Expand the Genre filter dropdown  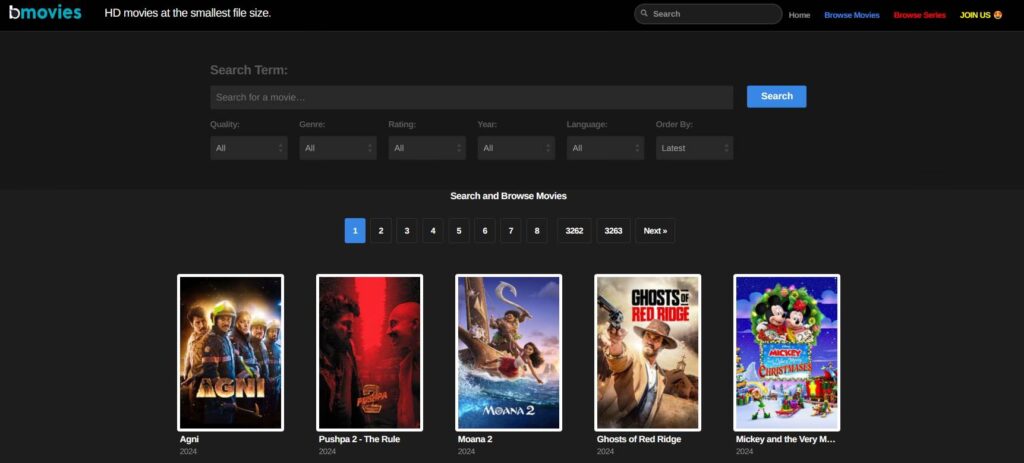[x=338, y=148]
